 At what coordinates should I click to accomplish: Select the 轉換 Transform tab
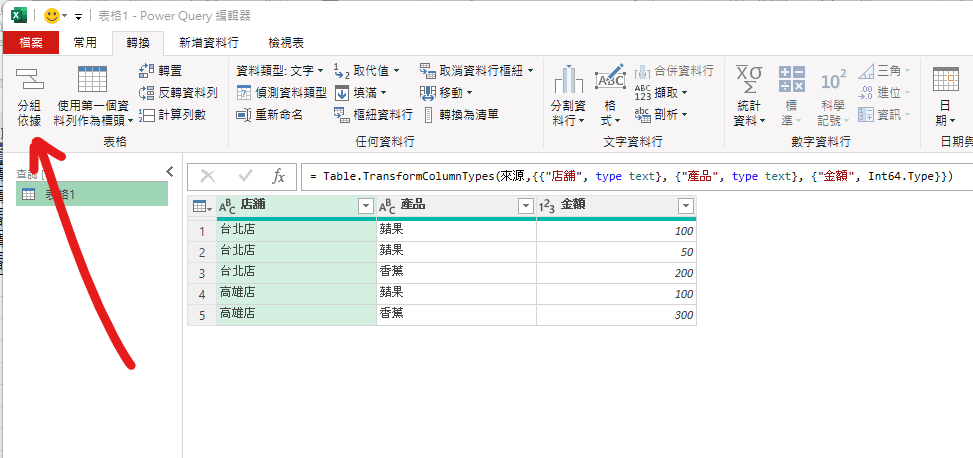(x=138, y=43)
